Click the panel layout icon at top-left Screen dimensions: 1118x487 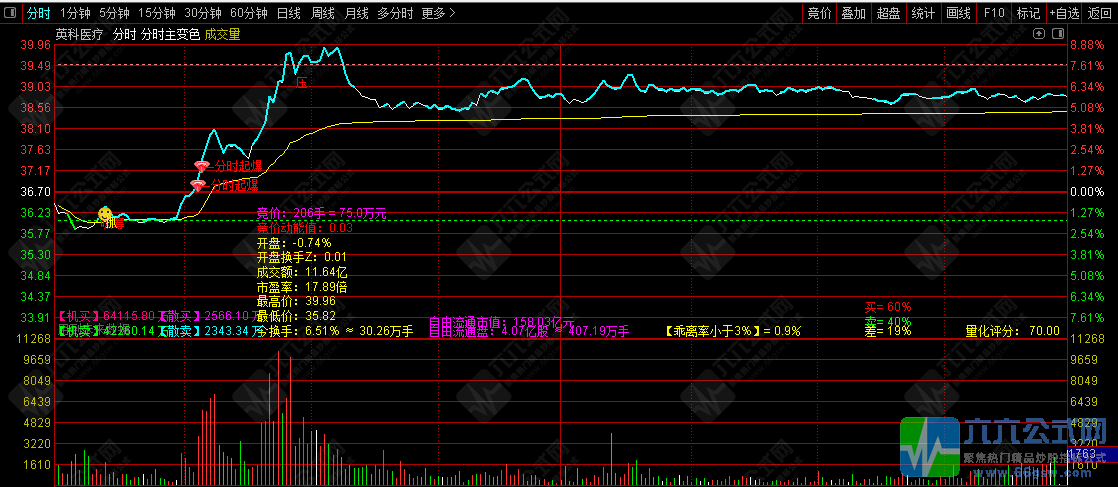click(x=10, y=13)
